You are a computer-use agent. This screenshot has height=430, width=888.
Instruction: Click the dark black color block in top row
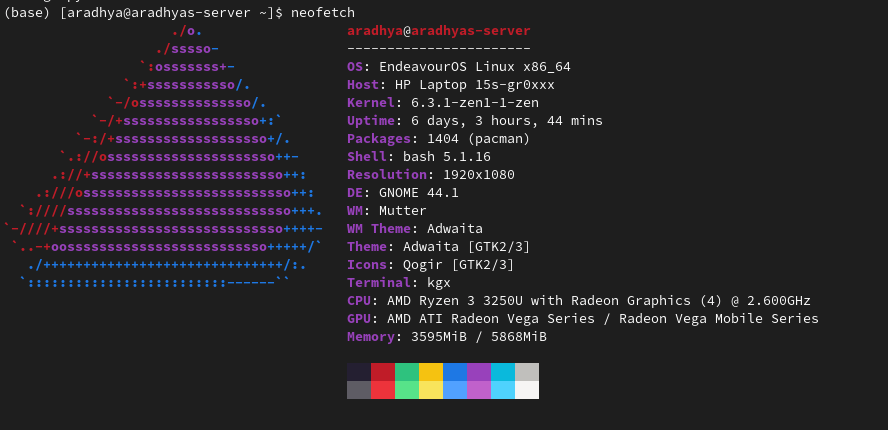(x=359, y=372)
